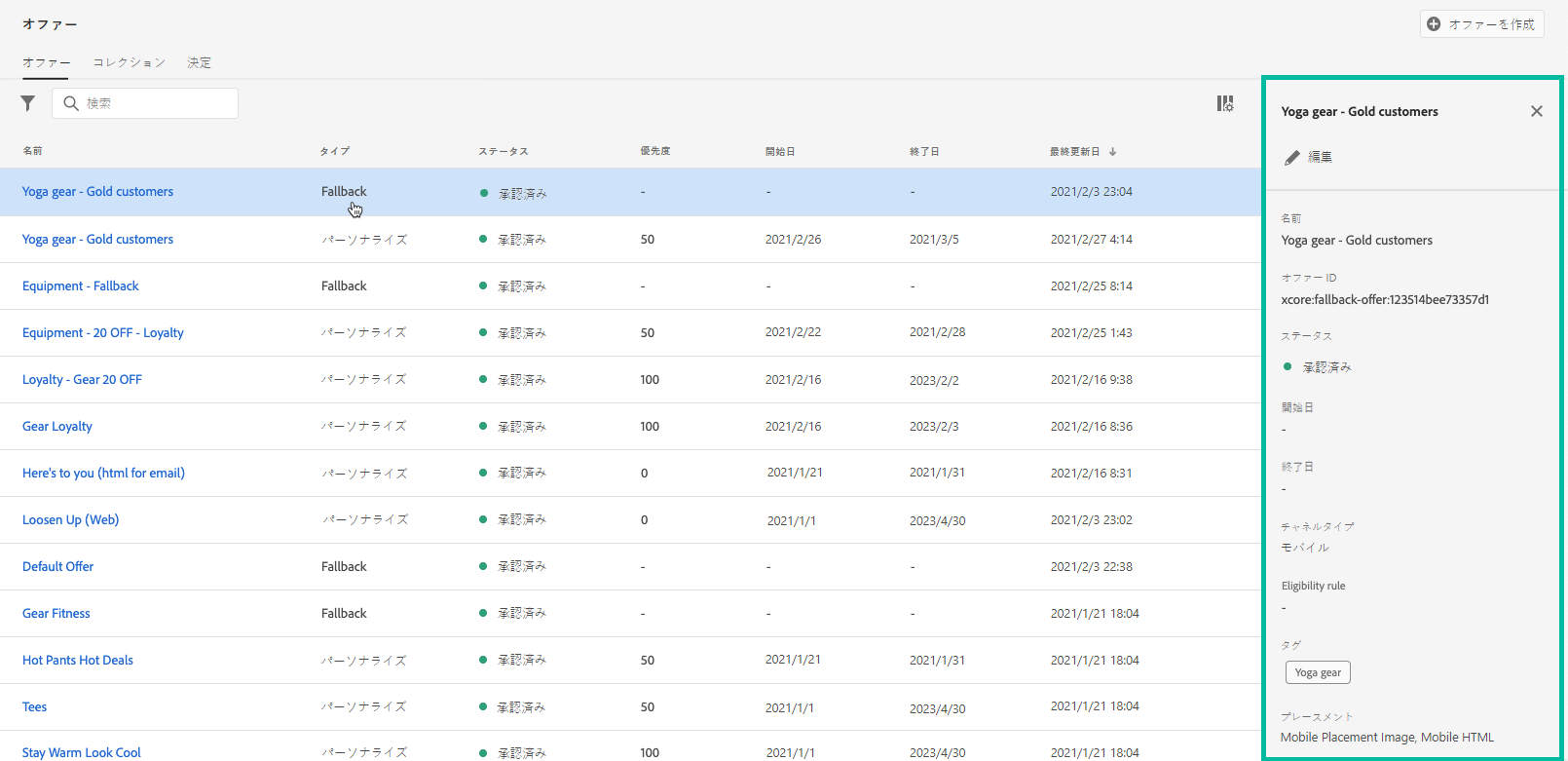Click Fallback type in Gear Fitness row

(344, 614)
